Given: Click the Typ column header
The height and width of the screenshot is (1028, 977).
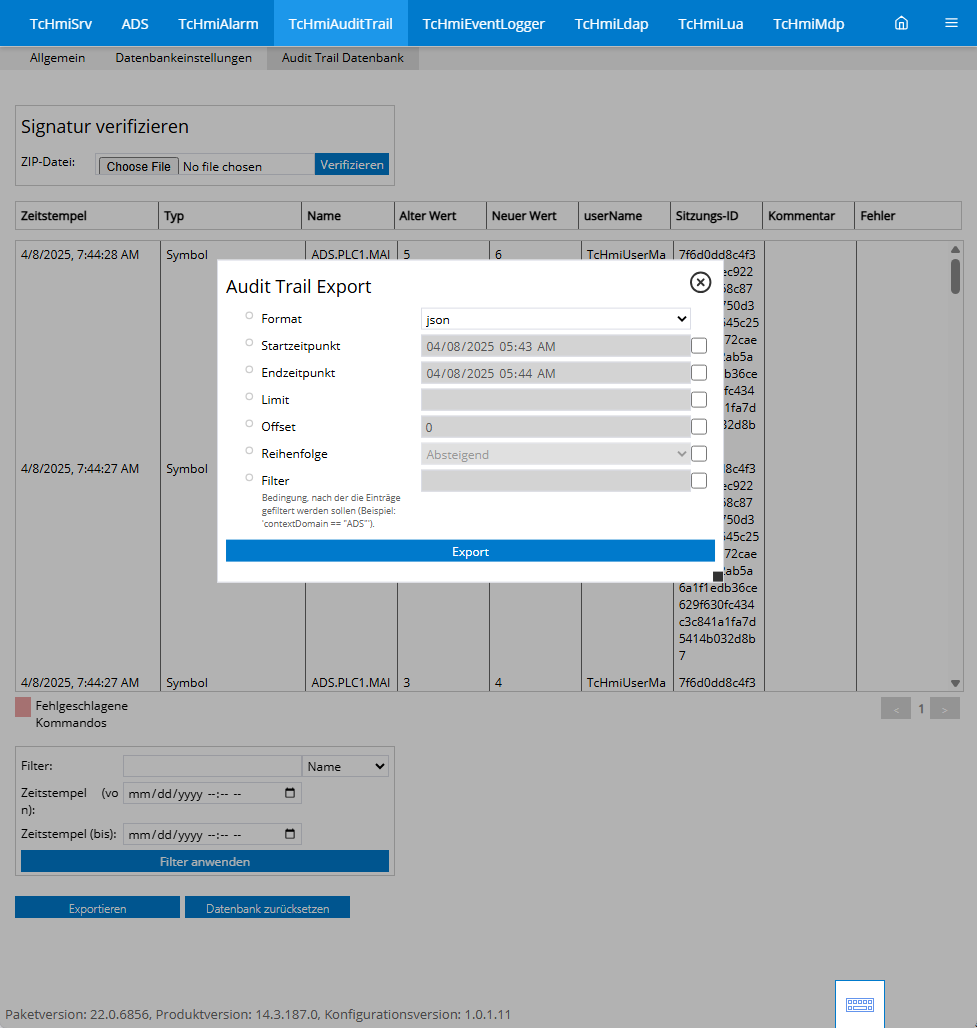Looking at the screenshot, I should click(x=230, y=216).
